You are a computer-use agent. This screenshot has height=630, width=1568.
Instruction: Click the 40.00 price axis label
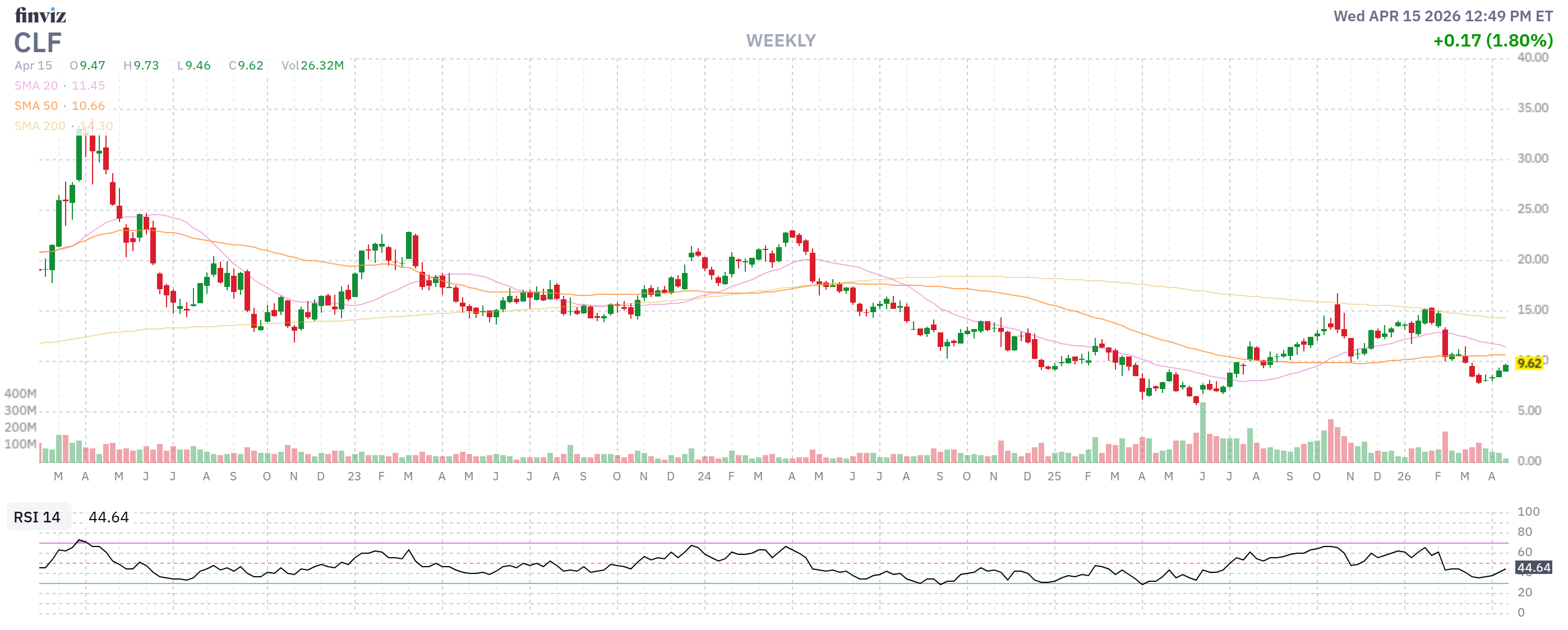click(1532, 58)
